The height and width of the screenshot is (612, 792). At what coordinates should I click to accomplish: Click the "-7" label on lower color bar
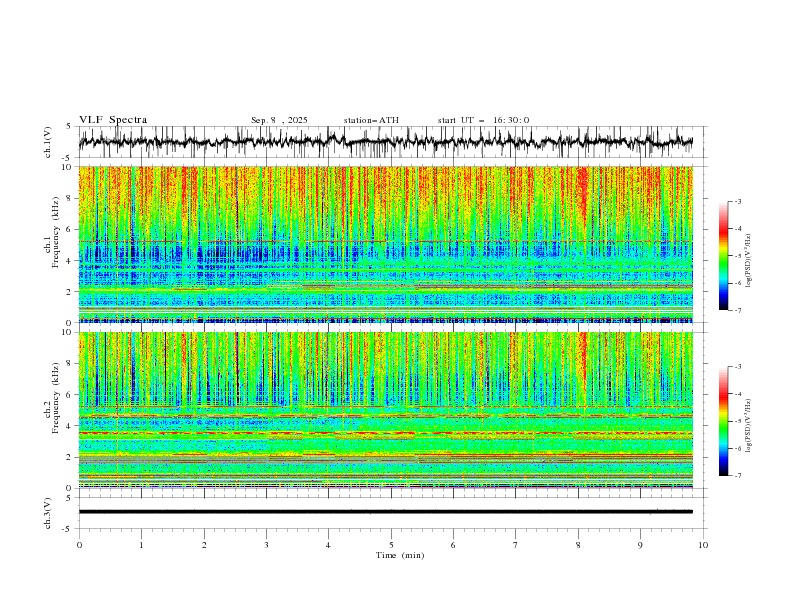click(738, 476)
